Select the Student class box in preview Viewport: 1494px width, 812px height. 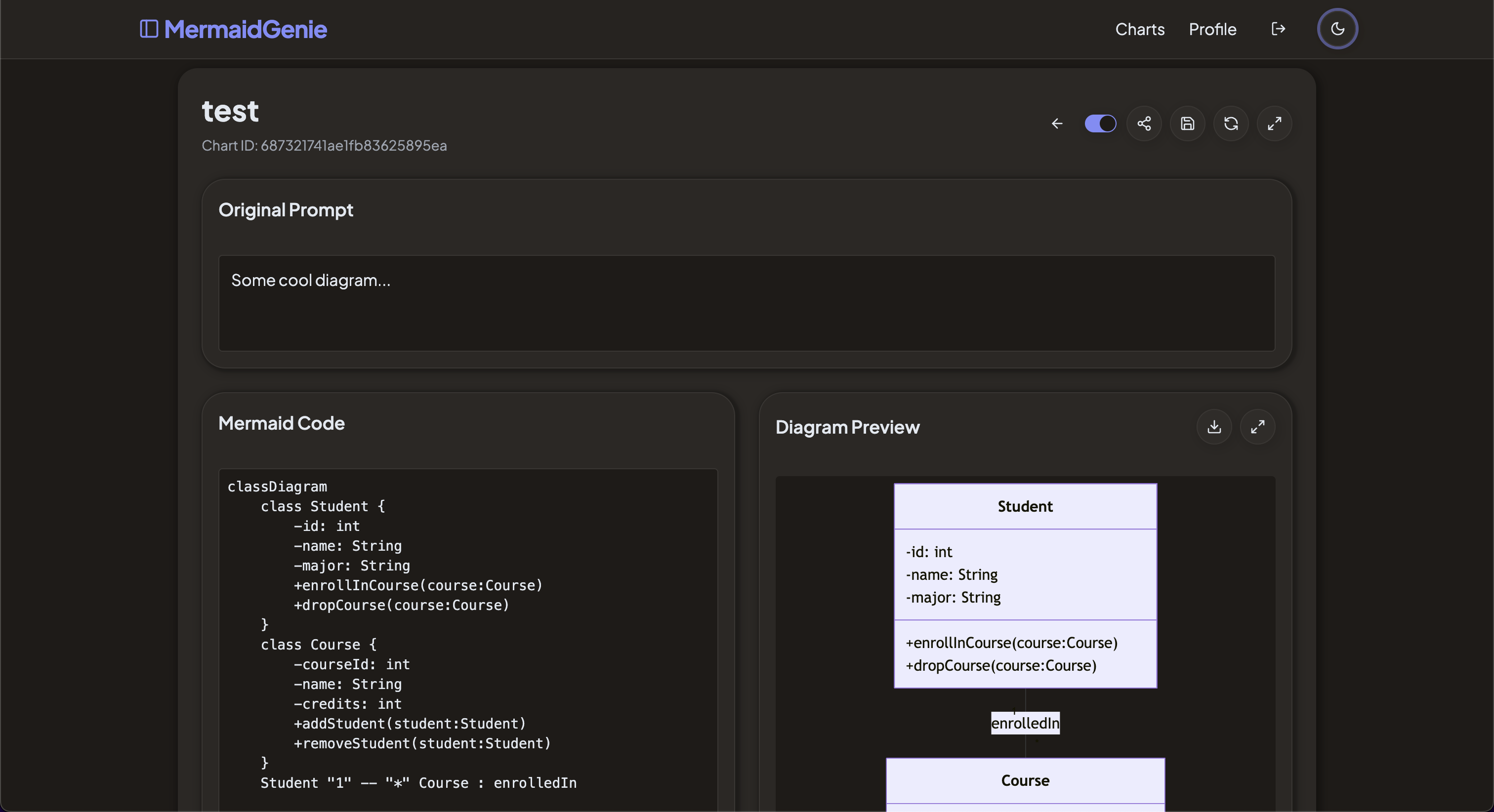point(1025,586)
